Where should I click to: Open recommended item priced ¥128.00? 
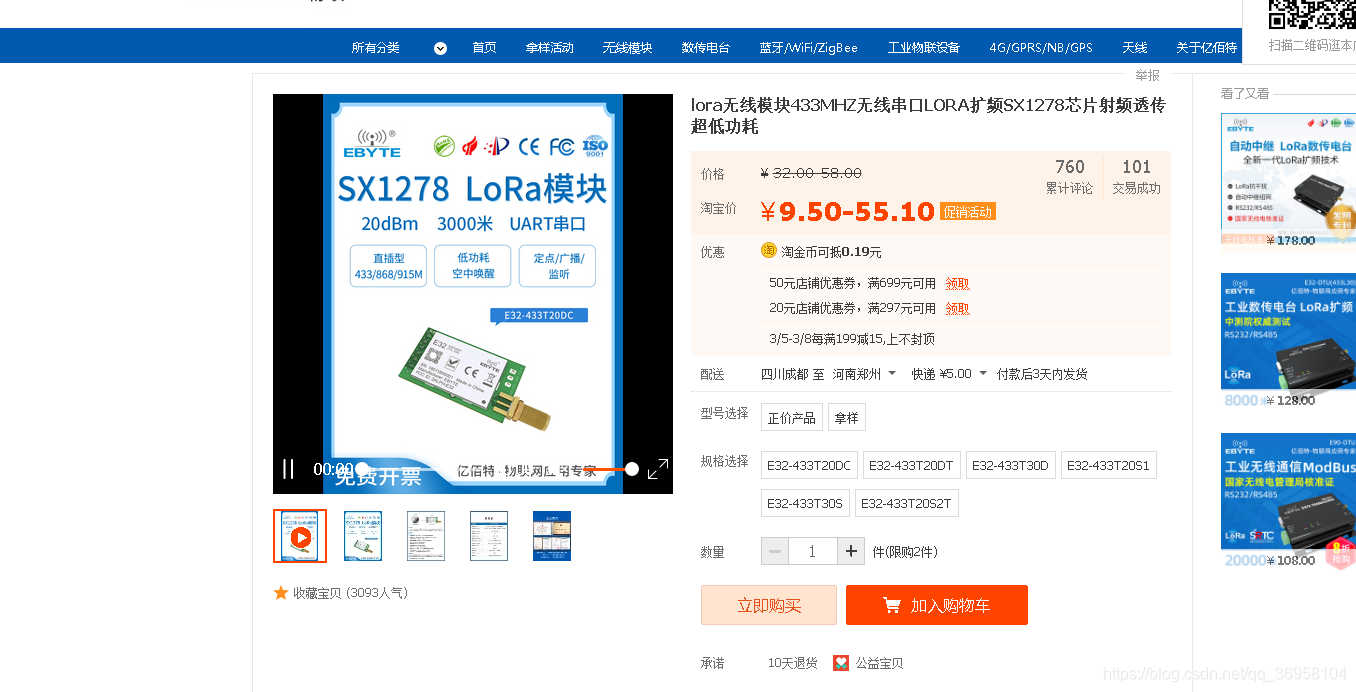click(x=1288, y=340)
